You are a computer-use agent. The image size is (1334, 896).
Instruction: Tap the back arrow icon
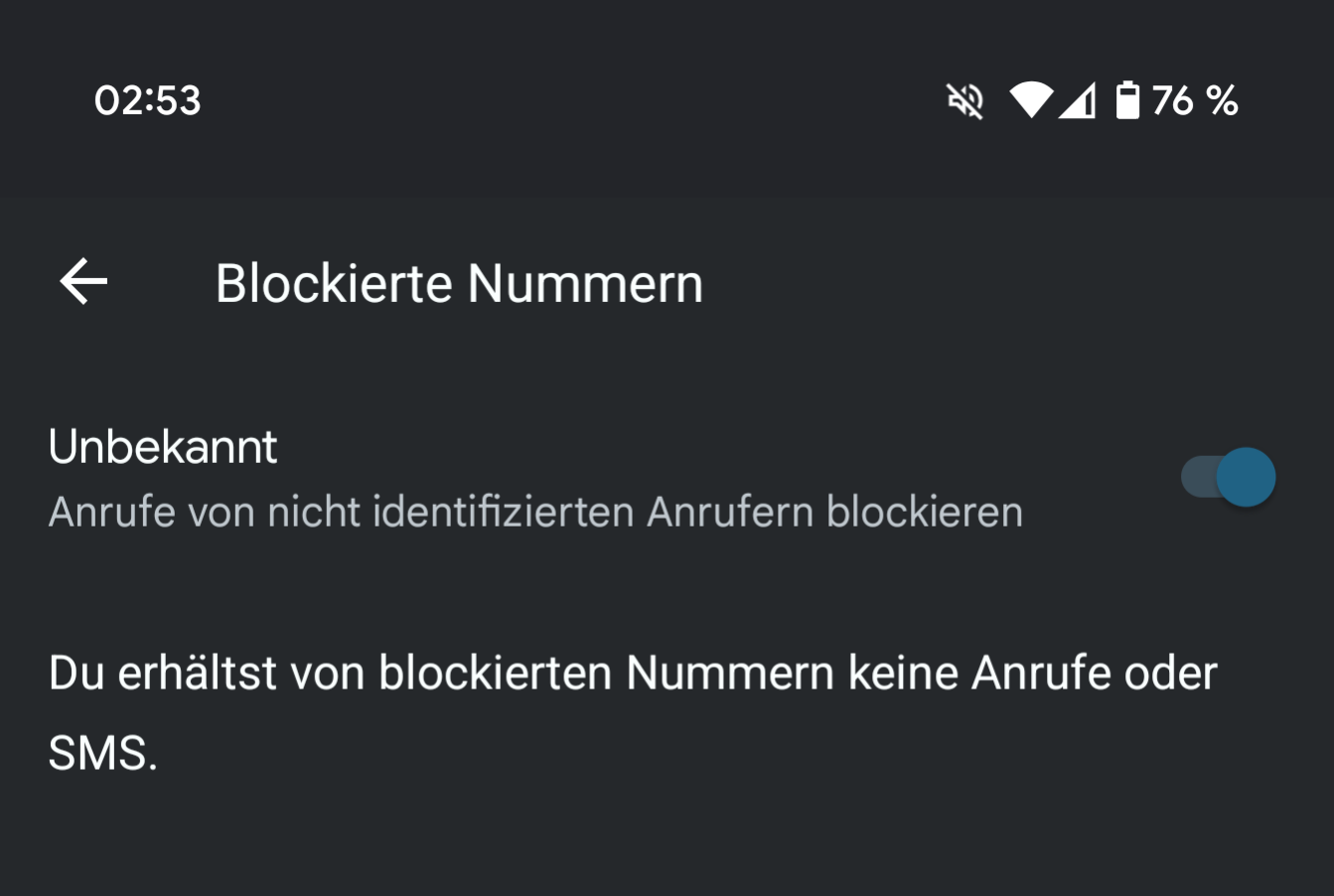click(x=83, y=282)
